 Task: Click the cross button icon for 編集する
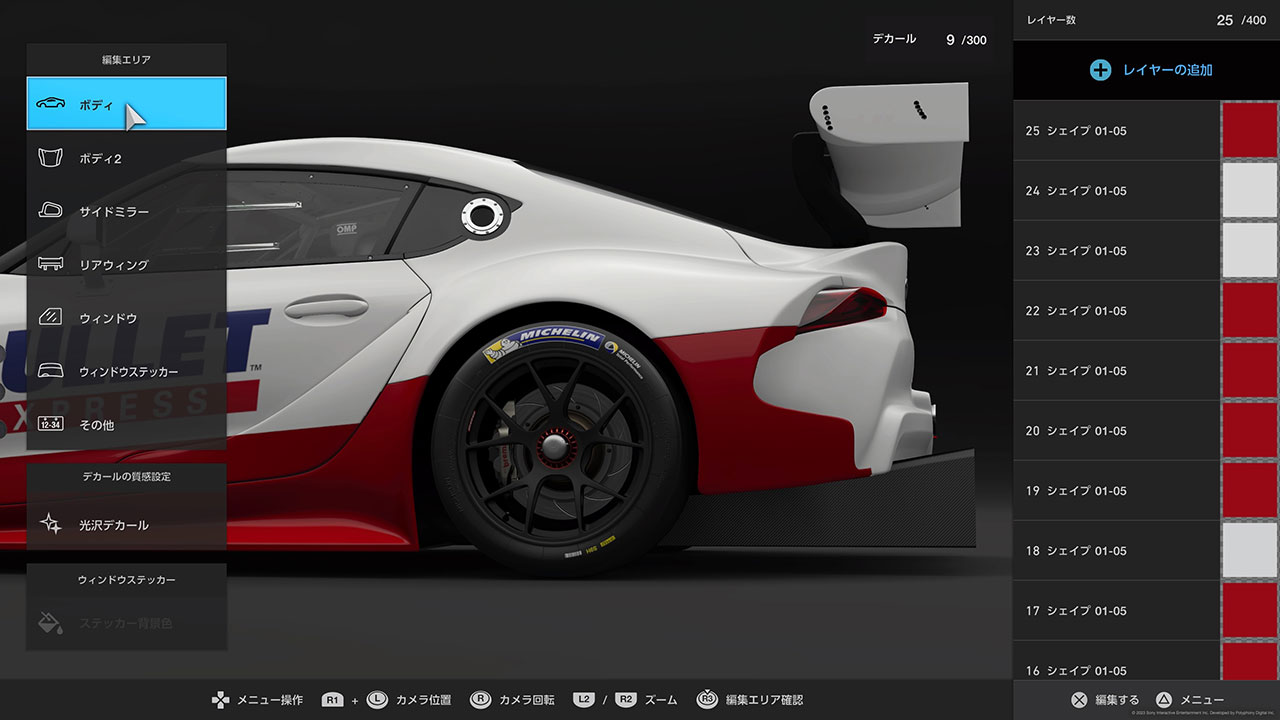tap(1079, 700)
